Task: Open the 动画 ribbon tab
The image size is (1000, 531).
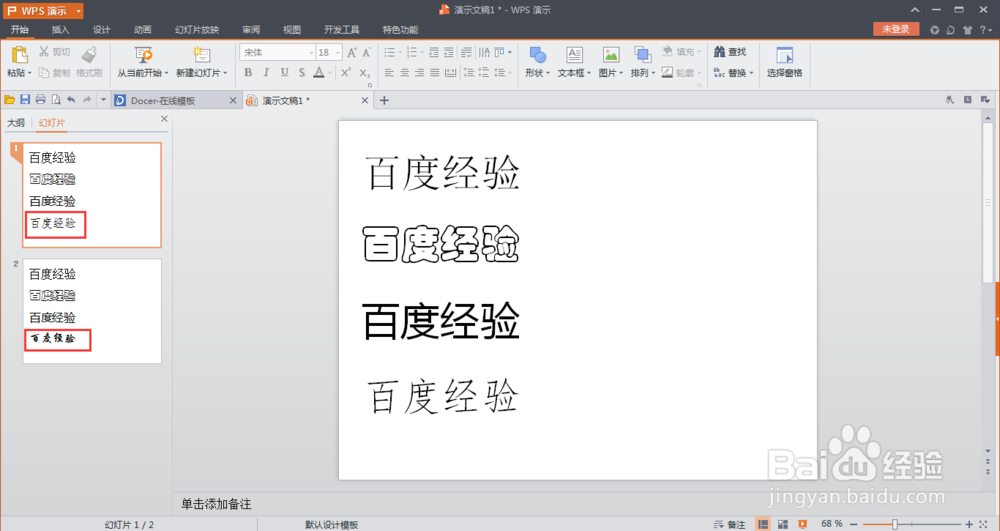Action: (143, 29)
